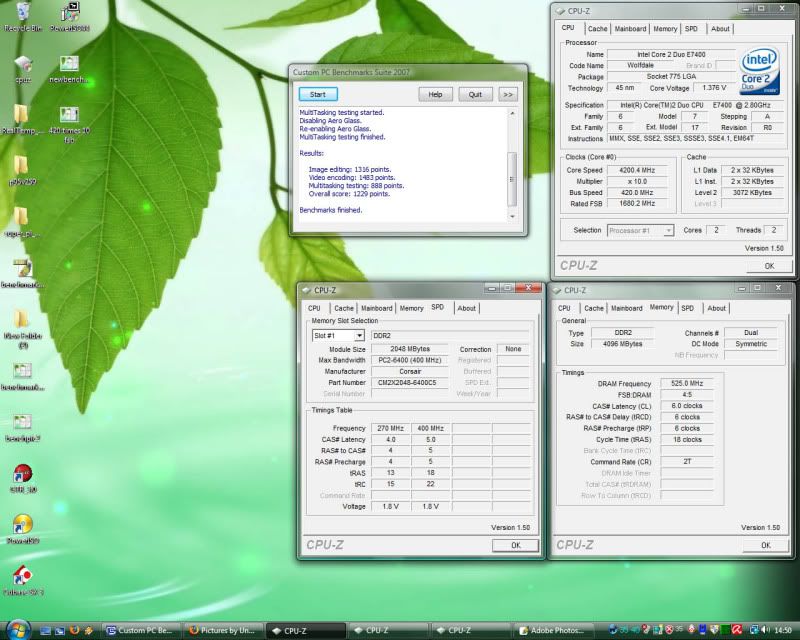Image resolution: width=800 pixels, height=640 pixels.
Task: Open the Memory Slot Selection dropdown
Action: (338, 336)
